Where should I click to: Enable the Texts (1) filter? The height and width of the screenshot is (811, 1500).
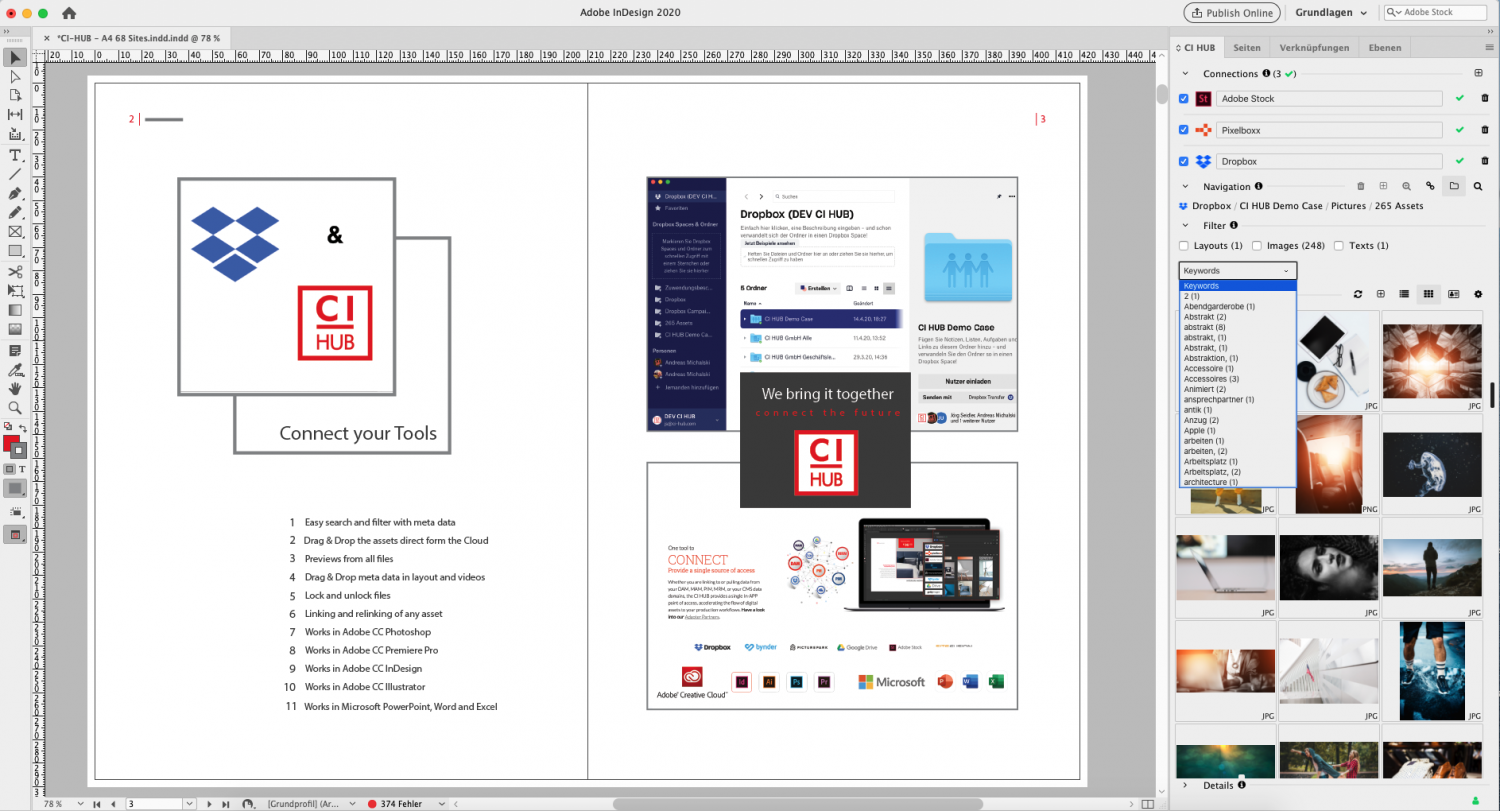pyautogui.click(x=1339, y=246)
